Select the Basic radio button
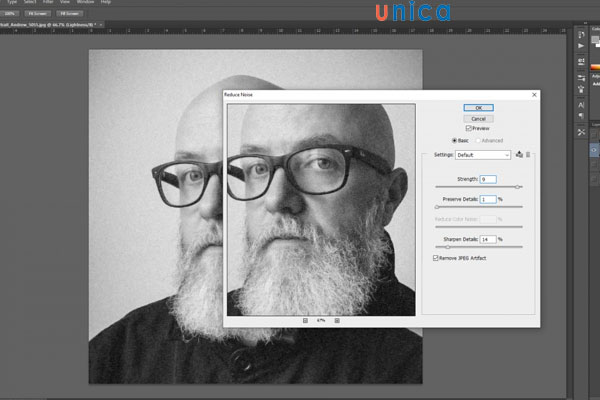The image size is (600, 400). (455, 141)
